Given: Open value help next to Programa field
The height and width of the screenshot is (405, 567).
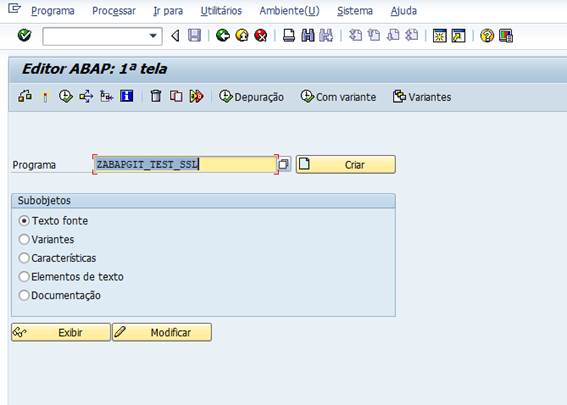Looking at the screenshot, I should (284, 165).
